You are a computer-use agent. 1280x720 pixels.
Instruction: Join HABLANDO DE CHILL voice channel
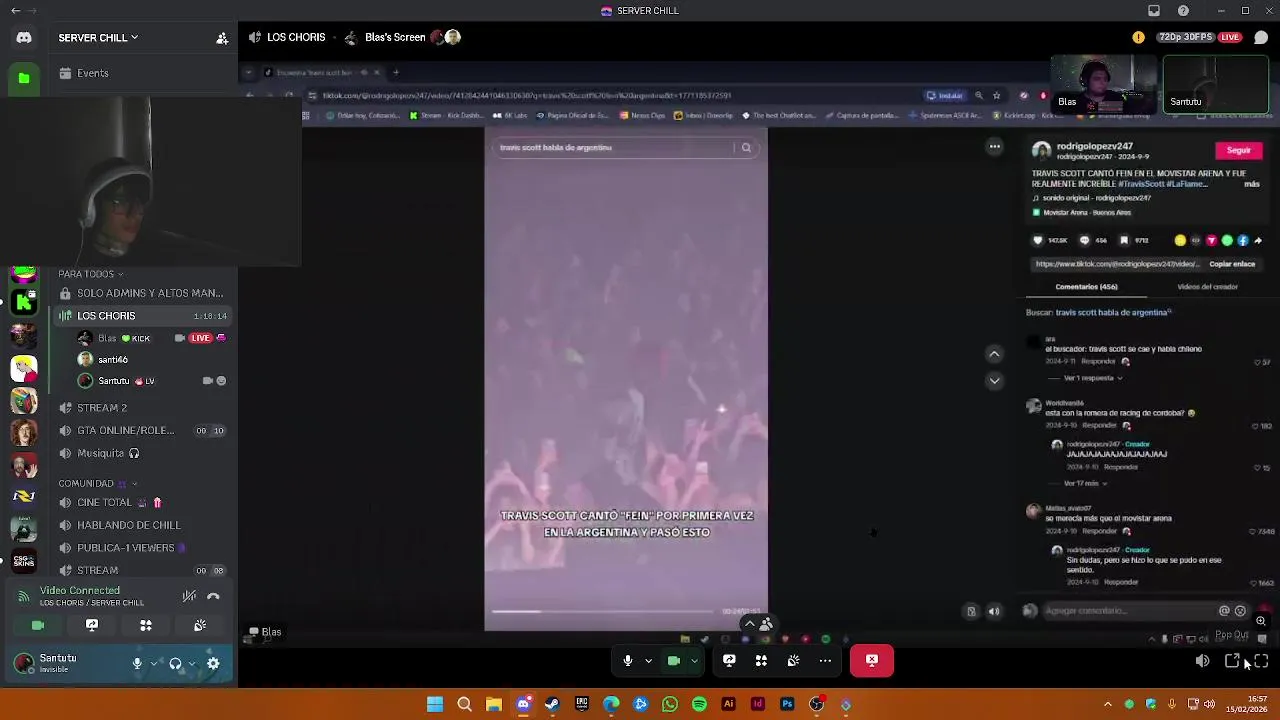tap(143, 525)
